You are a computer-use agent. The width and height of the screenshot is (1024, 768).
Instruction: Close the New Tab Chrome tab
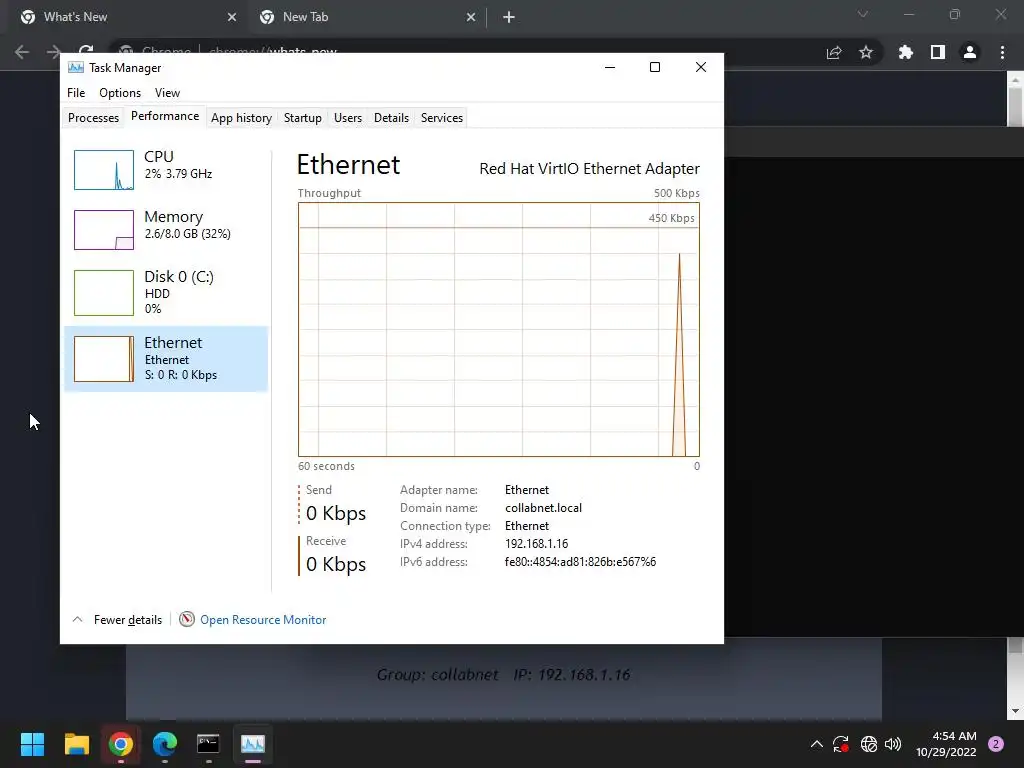(471, 18)
